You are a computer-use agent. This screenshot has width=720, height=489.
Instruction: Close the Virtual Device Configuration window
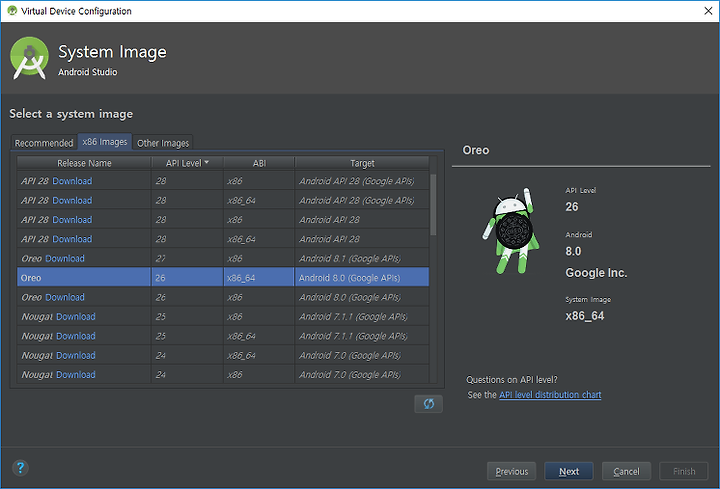tap(708, 11)
